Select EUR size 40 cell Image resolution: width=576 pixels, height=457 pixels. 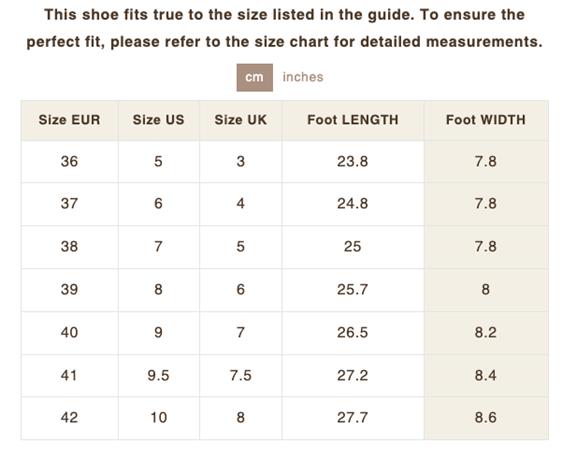point(69,332)
